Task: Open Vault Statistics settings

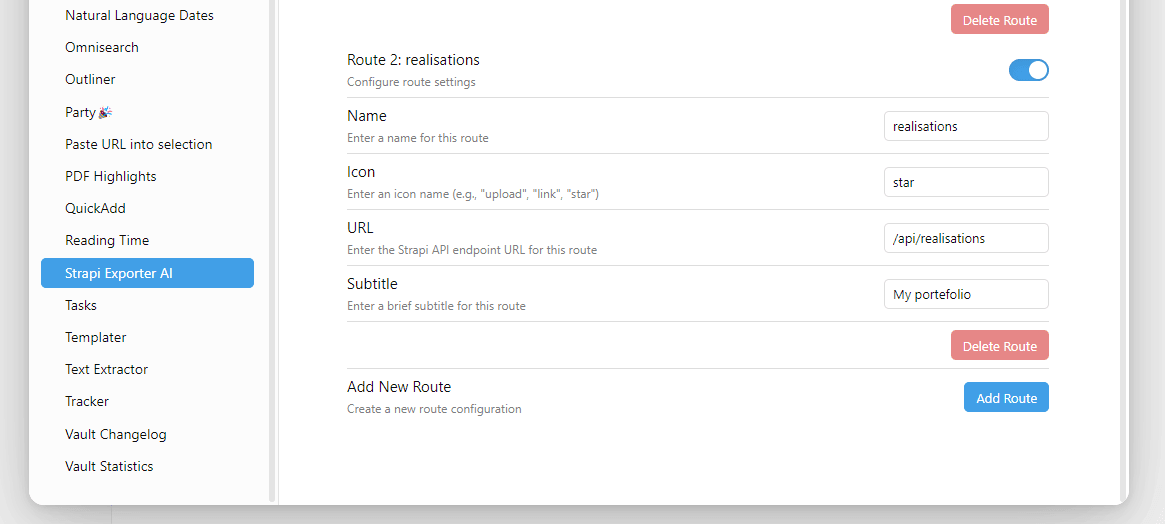Action: click(x=109, y=466)
